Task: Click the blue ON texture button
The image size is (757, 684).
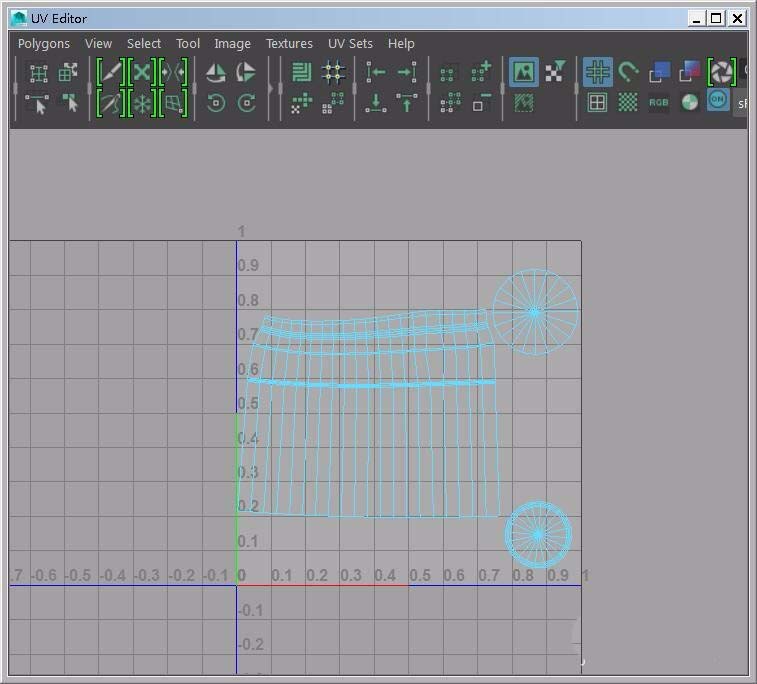Action: point(718,101)
